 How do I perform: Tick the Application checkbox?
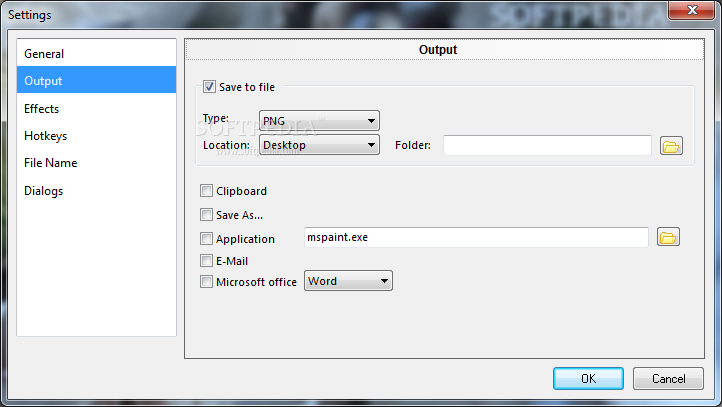point(206,238)
